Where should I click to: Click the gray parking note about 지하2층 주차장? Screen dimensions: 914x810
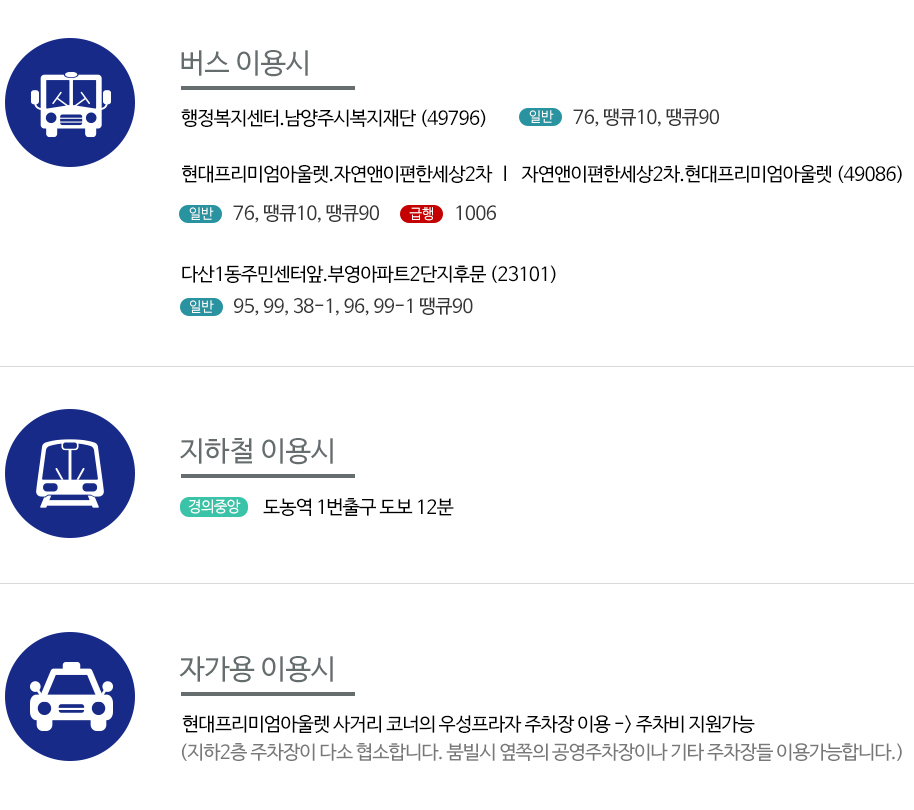tap(542, 752)
